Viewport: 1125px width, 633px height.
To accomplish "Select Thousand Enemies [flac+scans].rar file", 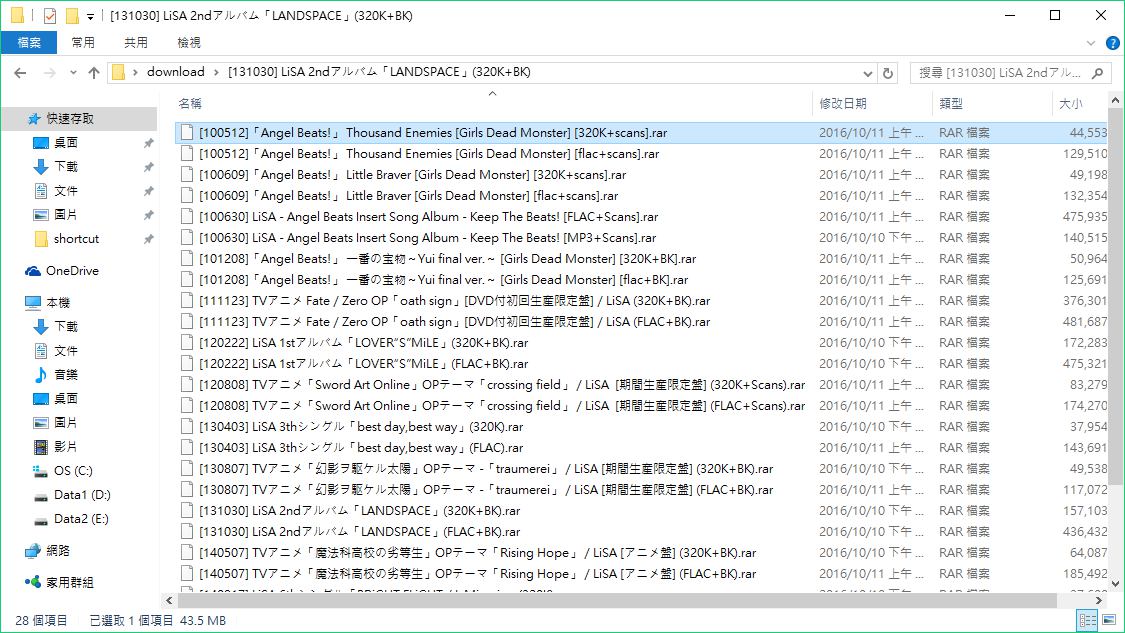I will click(x=429, y=154).
